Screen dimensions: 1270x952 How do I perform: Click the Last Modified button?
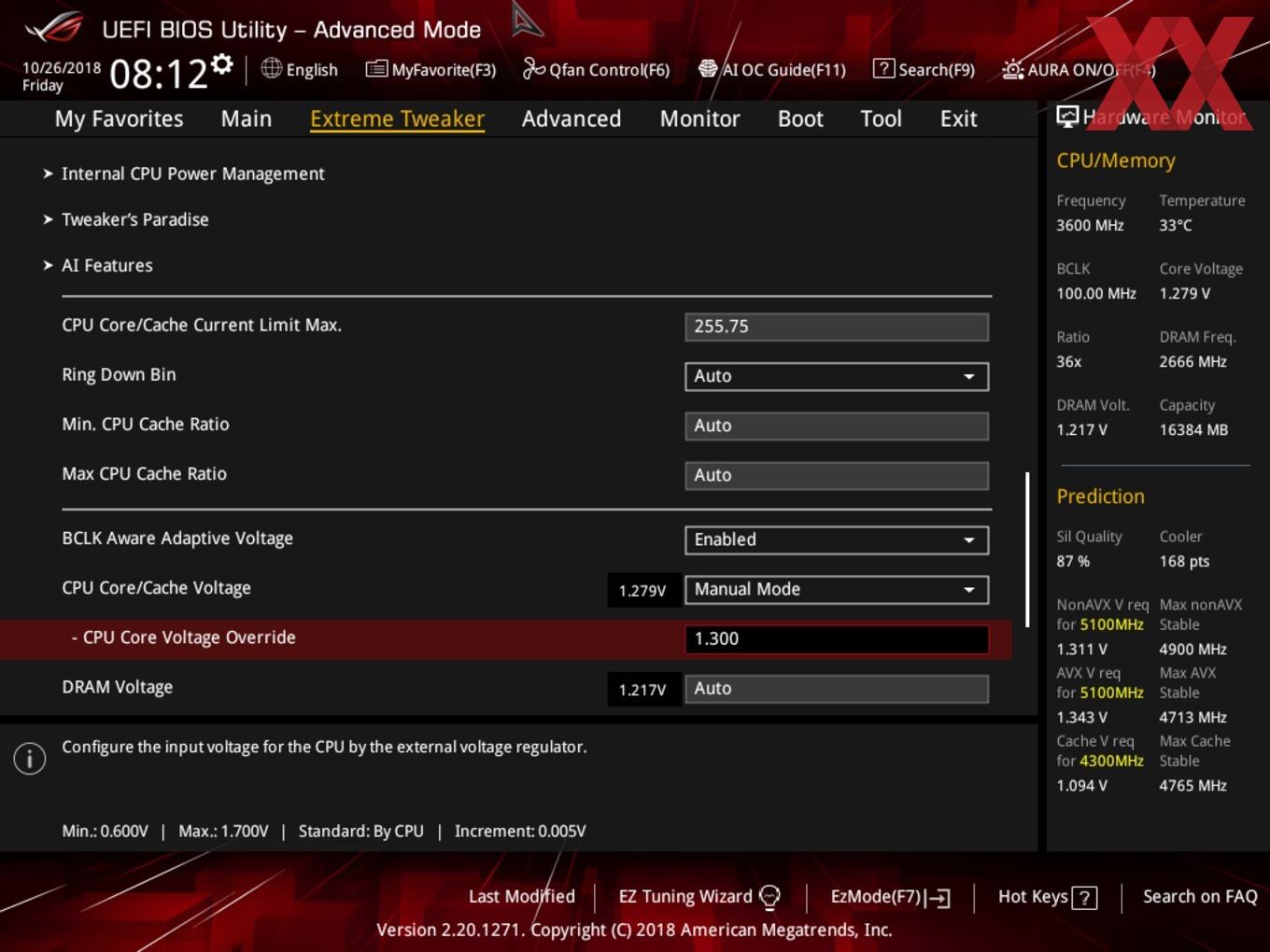(x=522, y=896)
